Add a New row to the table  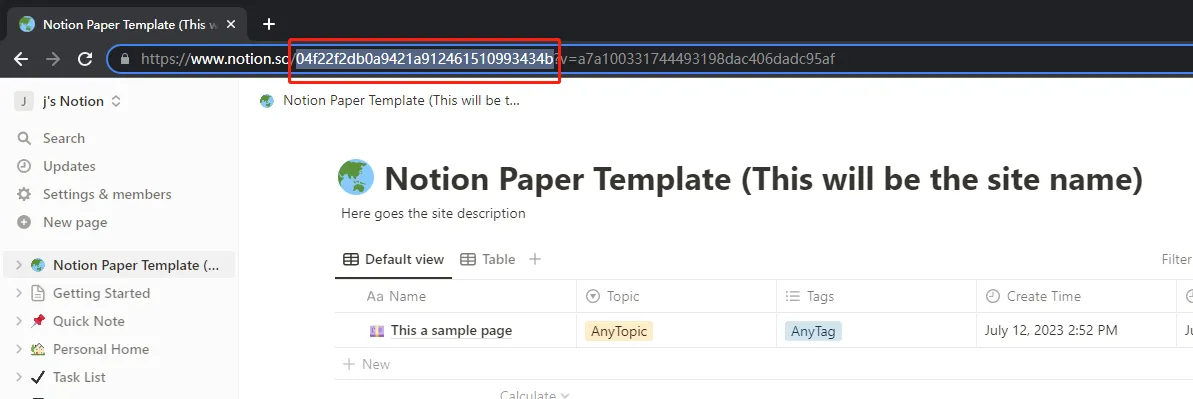pyautogui.click(x=367, y=364)
